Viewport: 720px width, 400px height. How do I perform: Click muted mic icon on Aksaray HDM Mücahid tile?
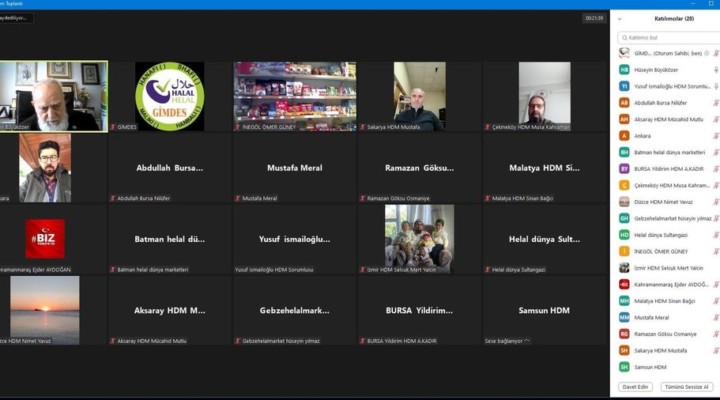click(113, 341)
